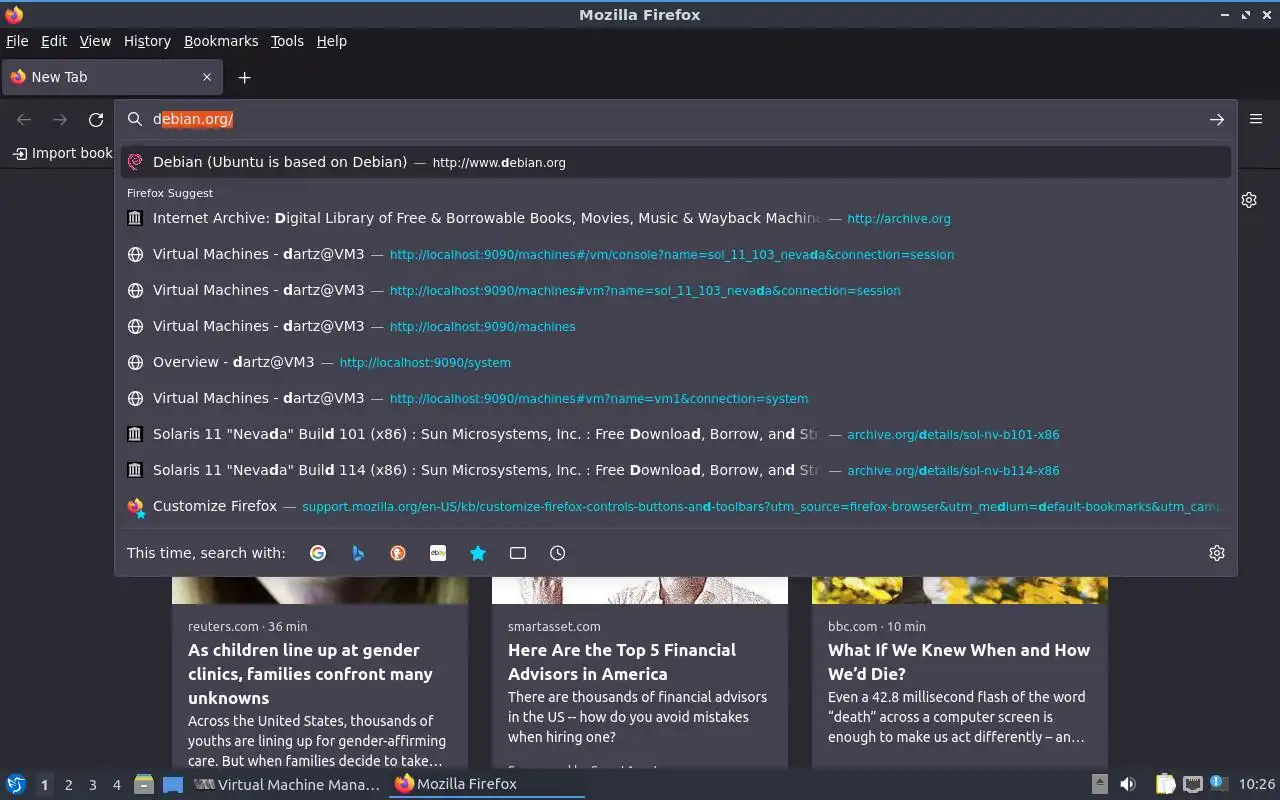Go forward using the forward arrow
Image resolution: width=1280 pixels, height=800 pixels.
click(x=60, y=120)
